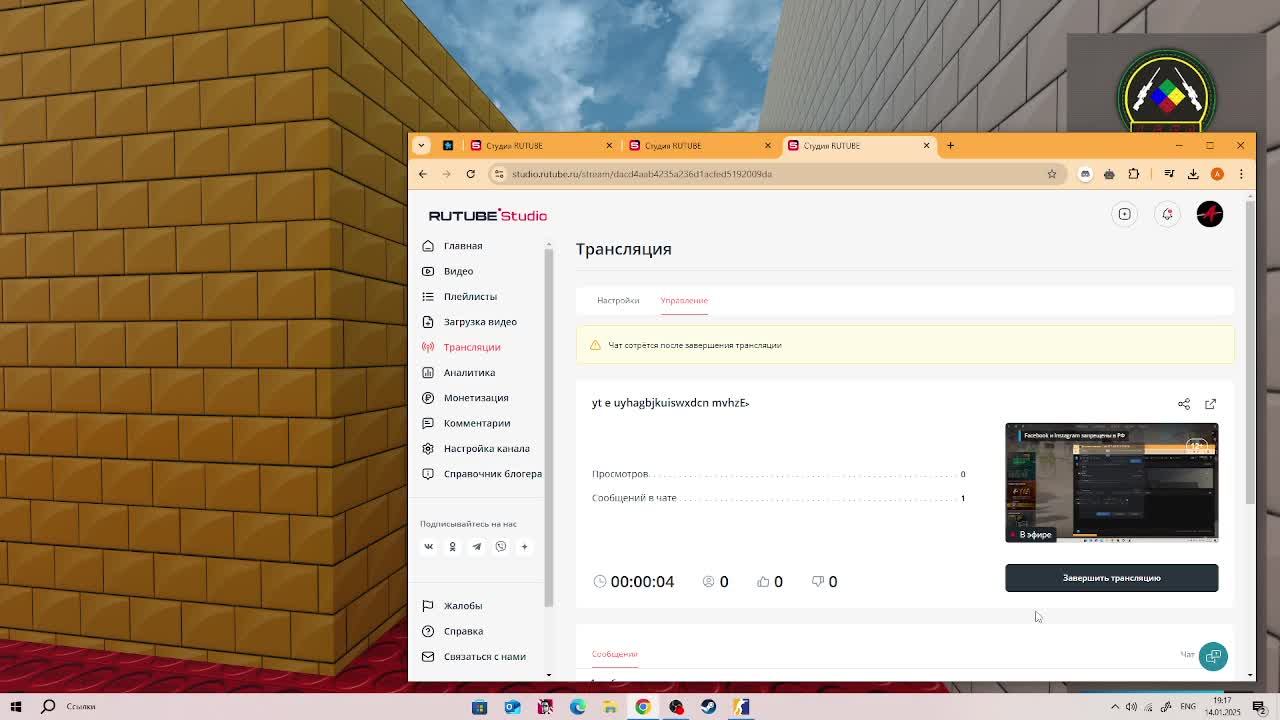
Task: Click the live stream preview thumbnail
Action: pos(1111,483)
